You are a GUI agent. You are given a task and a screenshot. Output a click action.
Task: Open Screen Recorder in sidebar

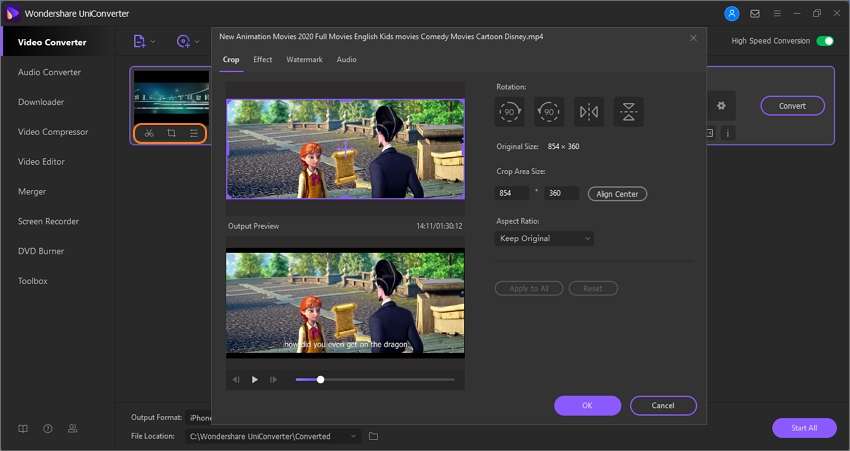(48, 221)
